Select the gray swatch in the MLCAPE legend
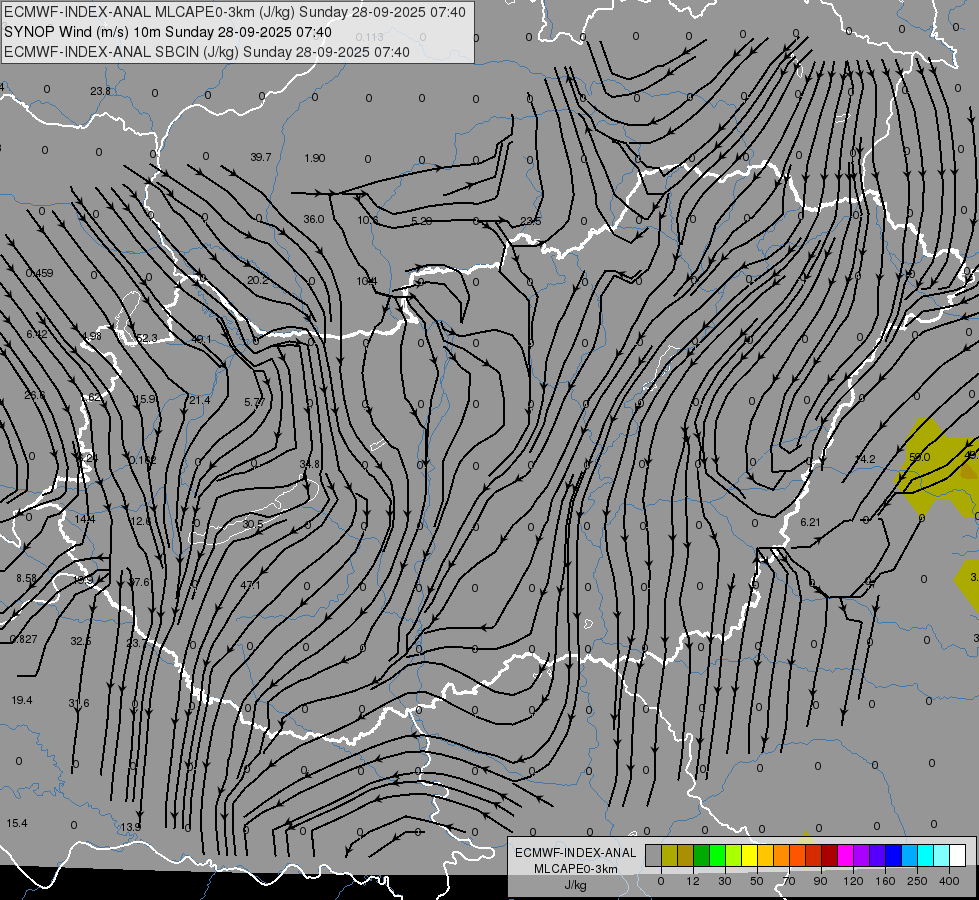This screenshot has width=979, height=900. 653,856
